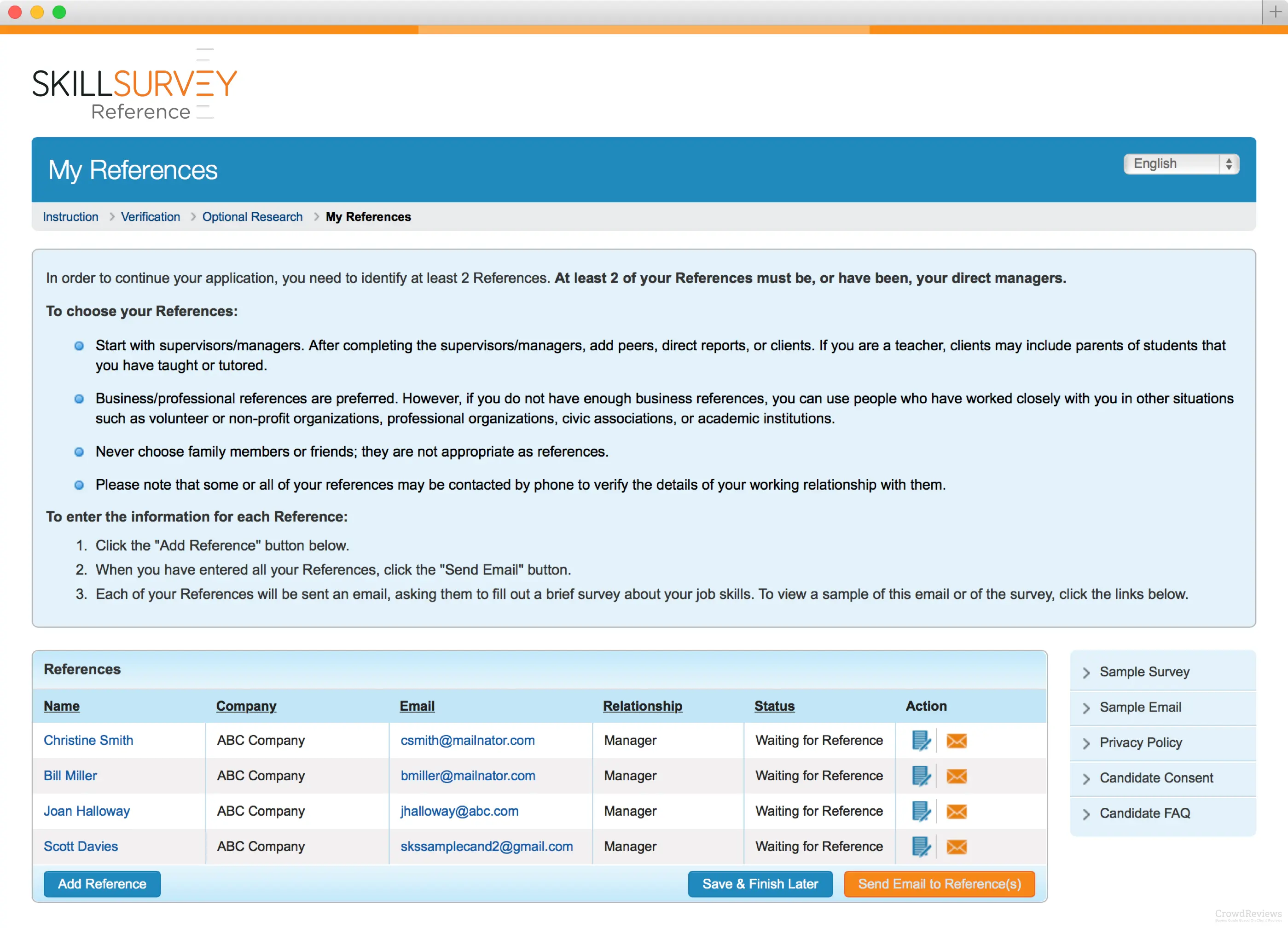Click edit icon for Bill Miller
1288x928 pixels.
(x=921, y=776)
